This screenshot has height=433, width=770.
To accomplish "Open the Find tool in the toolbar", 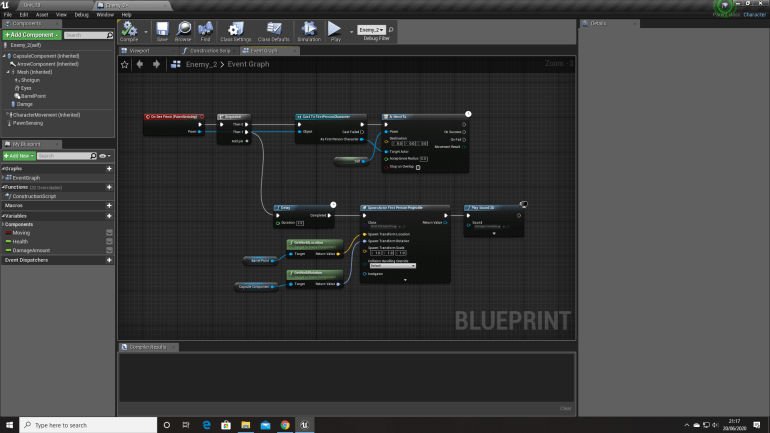I will coord(205,31).
